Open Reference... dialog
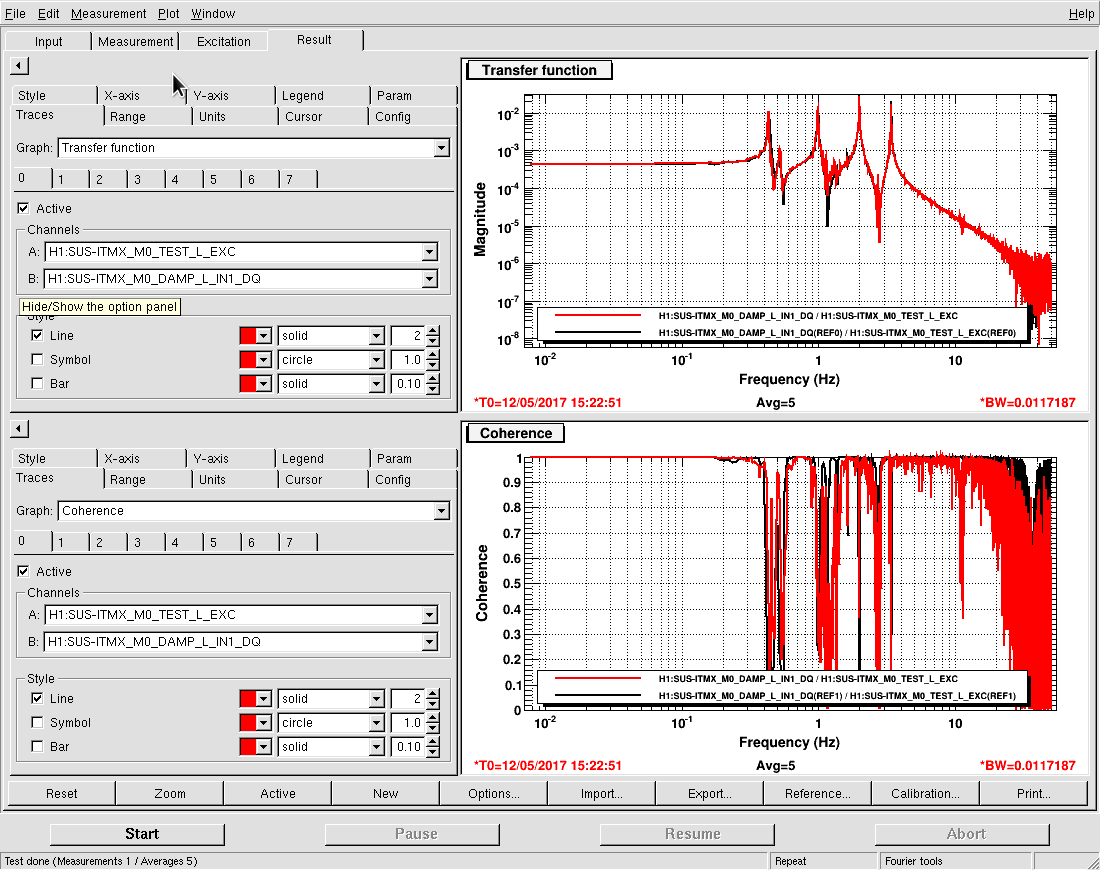 click(x=817, y=793)
